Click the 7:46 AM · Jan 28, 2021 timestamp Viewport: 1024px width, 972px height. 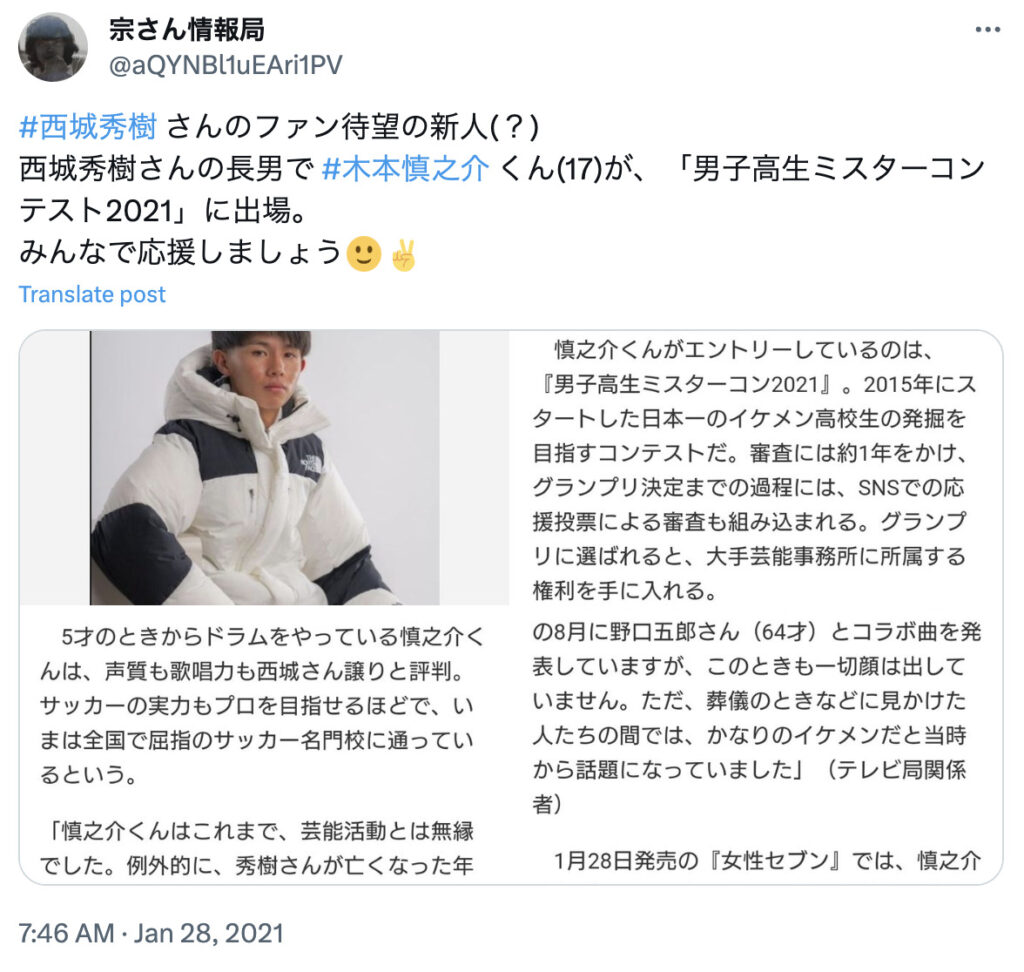[151, 933]
